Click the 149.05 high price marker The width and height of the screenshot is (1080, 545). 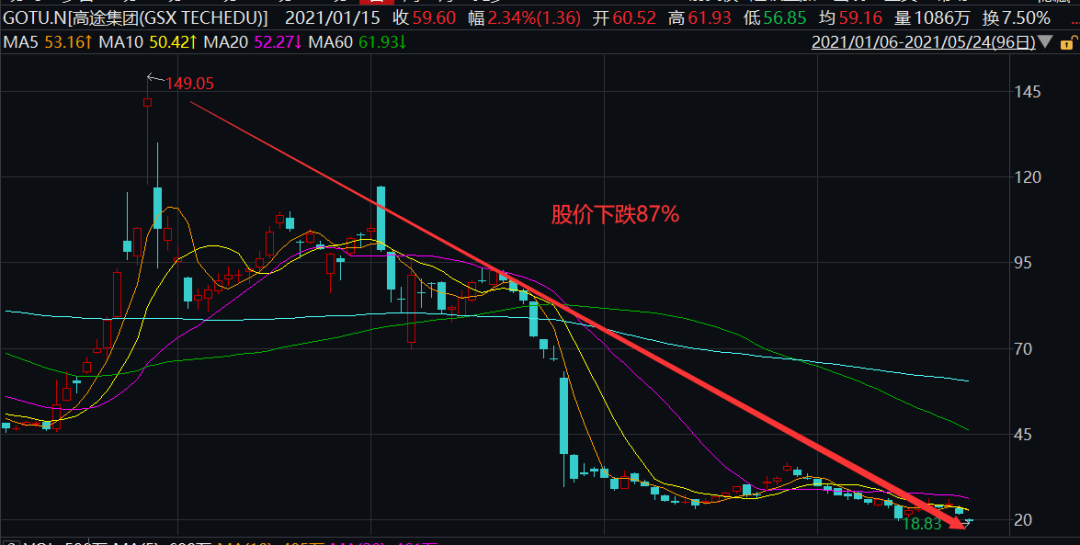pos(190,83)
